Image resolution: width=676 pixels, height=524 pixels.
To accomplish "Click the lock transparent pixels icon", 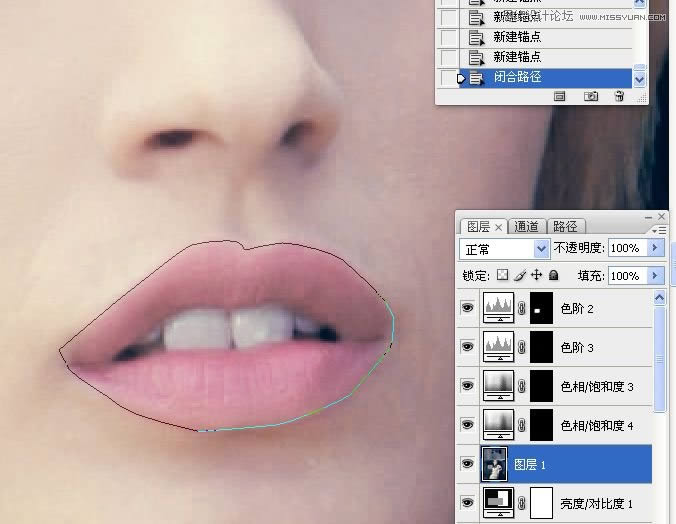I will point(503,275).
